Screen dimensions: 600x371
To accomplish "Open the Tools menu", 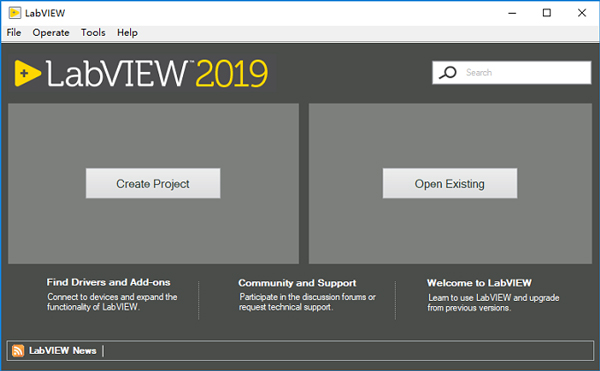I will pos(93,33).
